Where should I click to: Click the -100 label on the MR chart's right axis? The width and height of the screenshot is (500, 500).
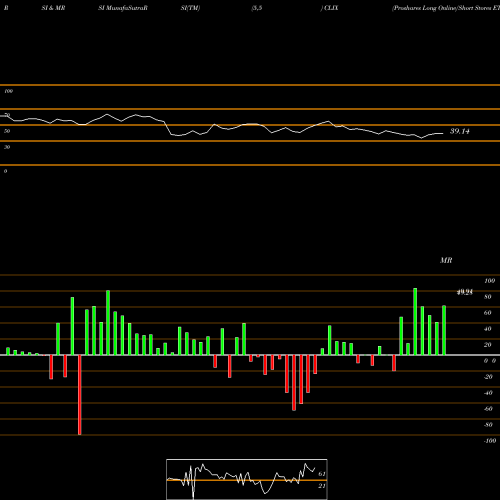[490, 441]
